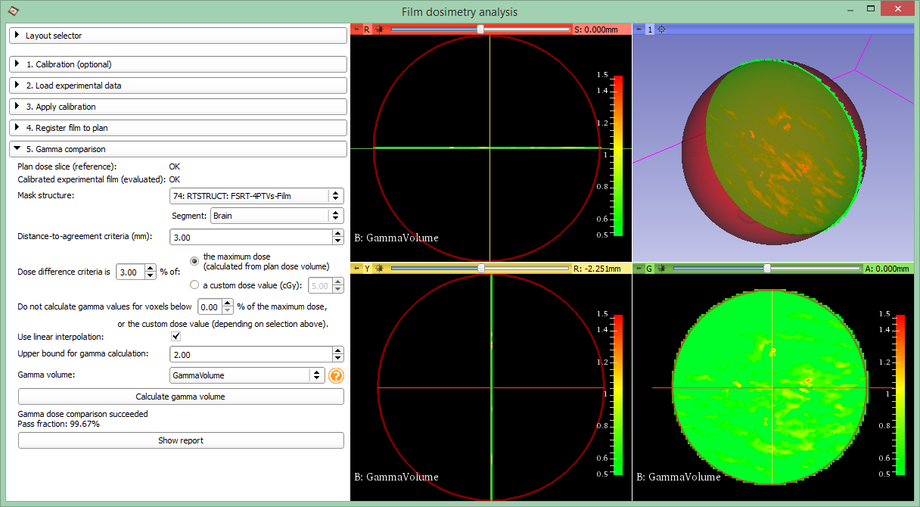Open the Gamma volume selector dropdown
This screenshot has height=507, width=920.
[x=246, y=376]
